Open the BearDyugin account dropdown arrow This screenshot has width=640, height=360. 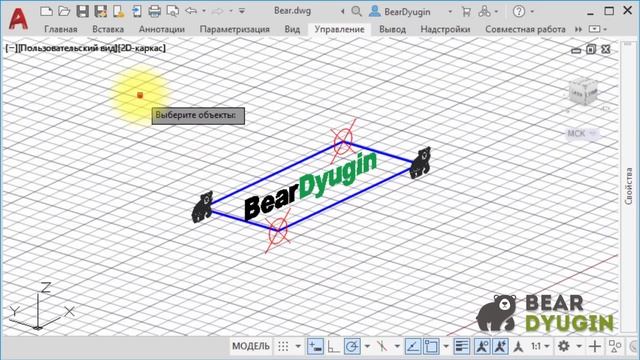pos(450,12)
